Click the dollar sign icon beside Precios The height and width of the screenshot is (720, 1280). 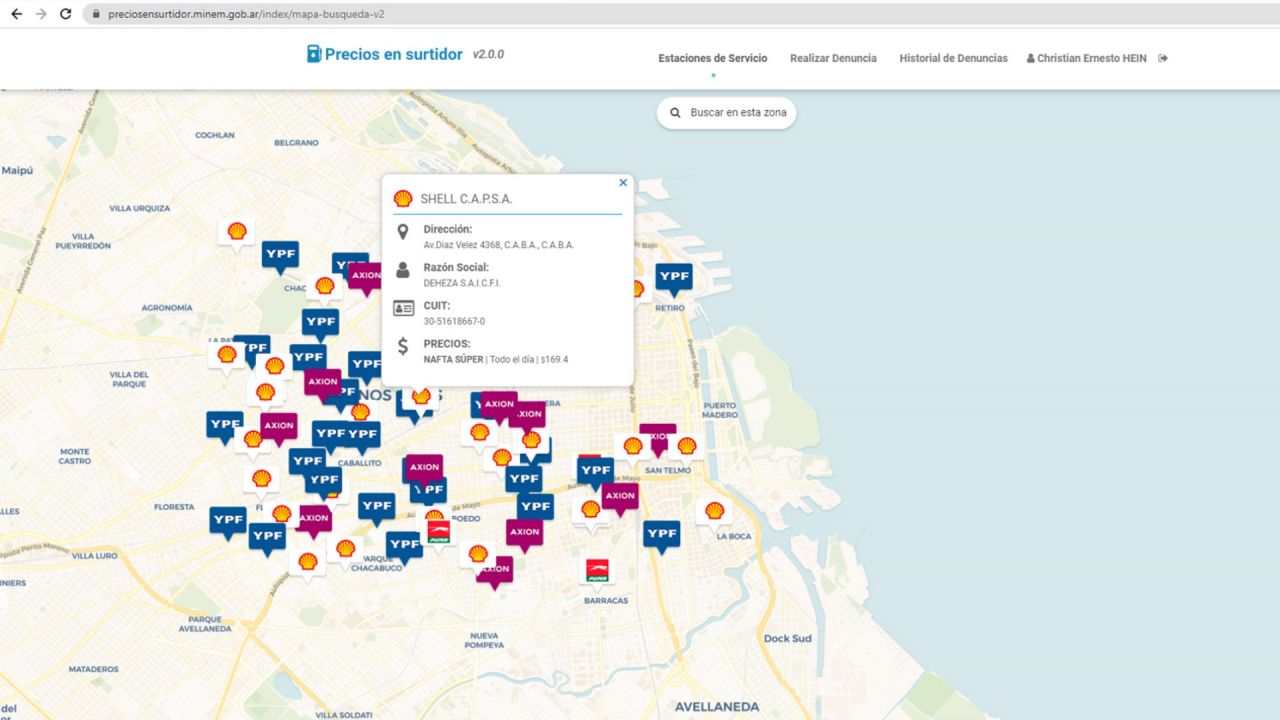[x=403, y=346]
